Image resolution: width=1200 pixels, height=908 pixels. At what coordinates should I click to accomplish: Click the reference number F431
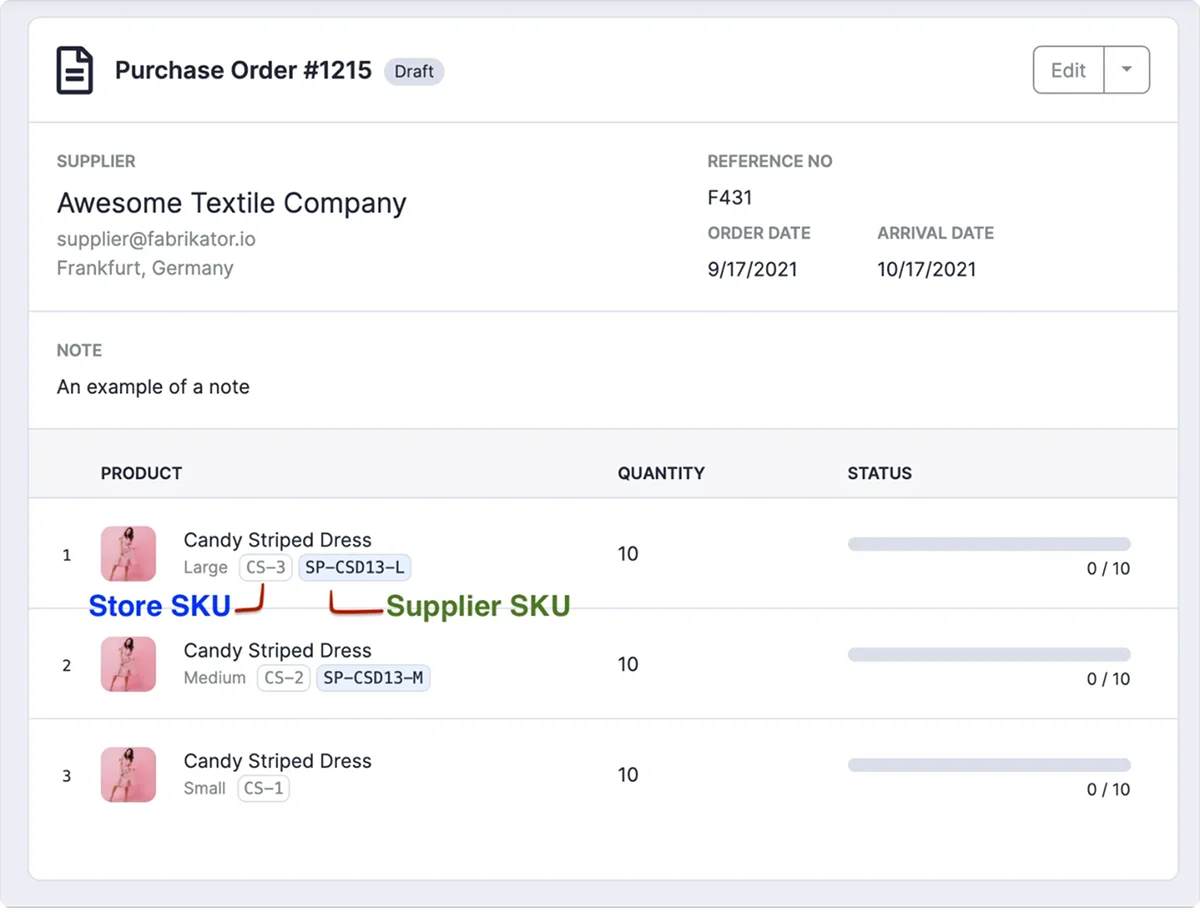point(730,198)
